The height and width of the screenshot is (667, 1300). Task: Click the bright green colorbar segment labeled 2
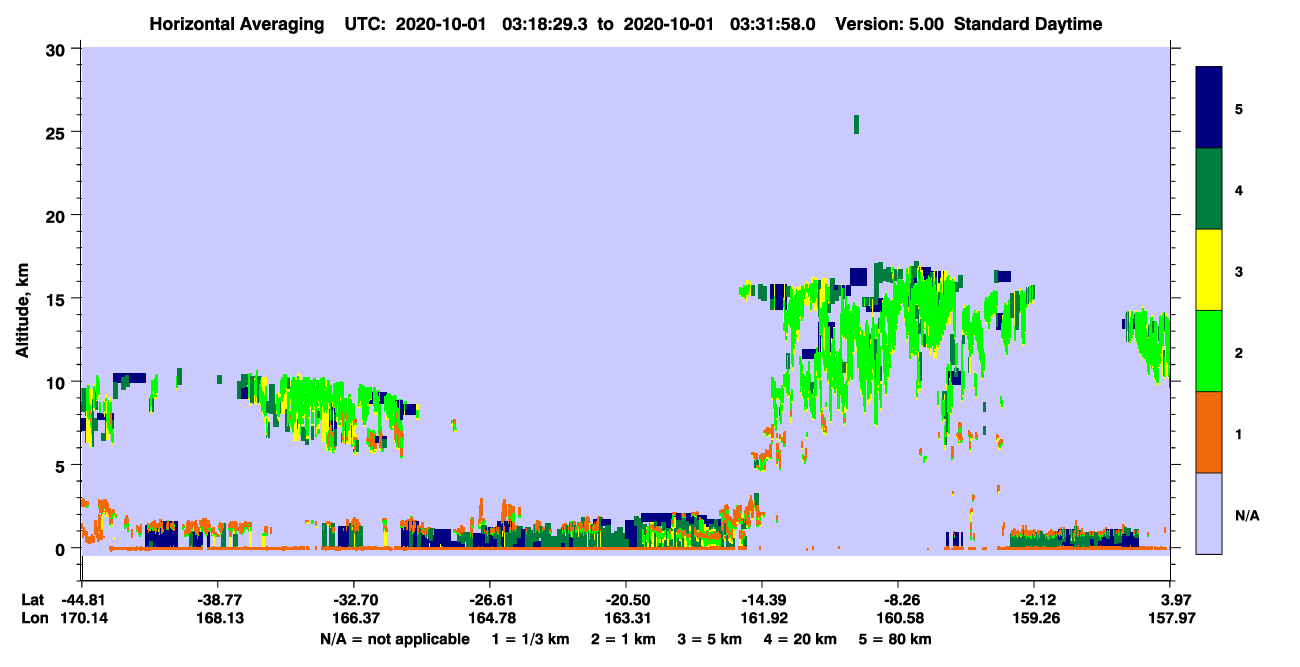[1209, 351]
